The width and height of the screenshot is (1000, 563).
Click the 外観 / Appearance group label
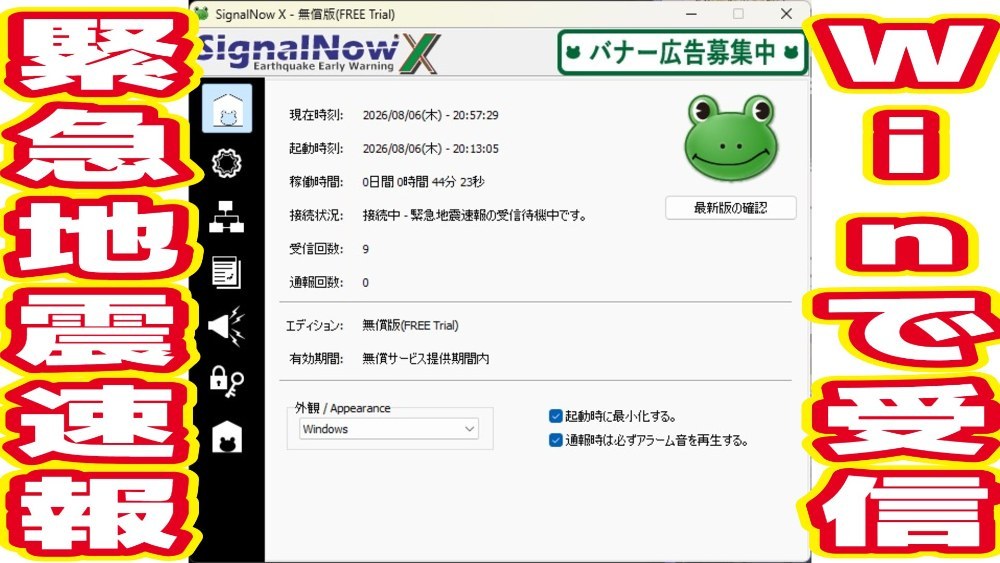pyautogui.click(x=342, y=408)
